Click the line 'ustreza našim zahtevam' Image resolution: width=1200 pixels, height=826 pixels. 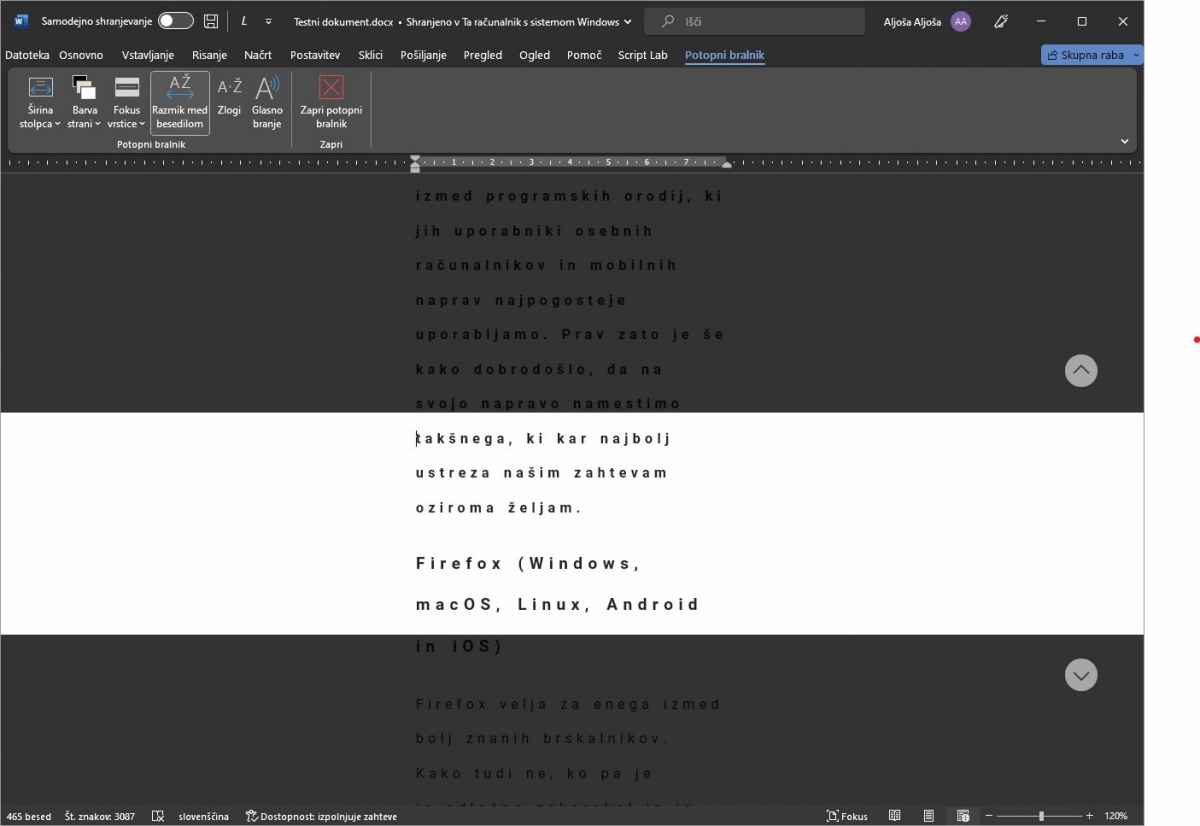coord(541,473)
